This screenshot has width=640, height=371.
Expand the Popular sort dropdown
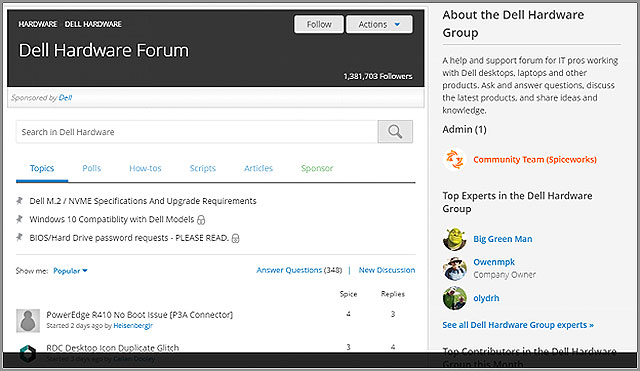(x=70, y=271)
